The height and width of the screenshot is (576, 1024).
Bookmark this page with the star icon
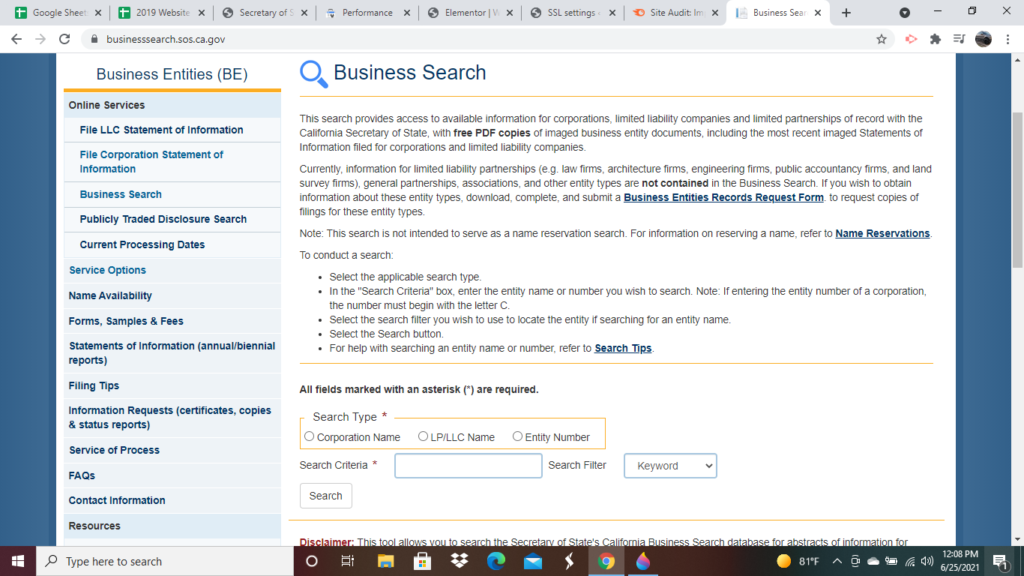pos(881,38)
